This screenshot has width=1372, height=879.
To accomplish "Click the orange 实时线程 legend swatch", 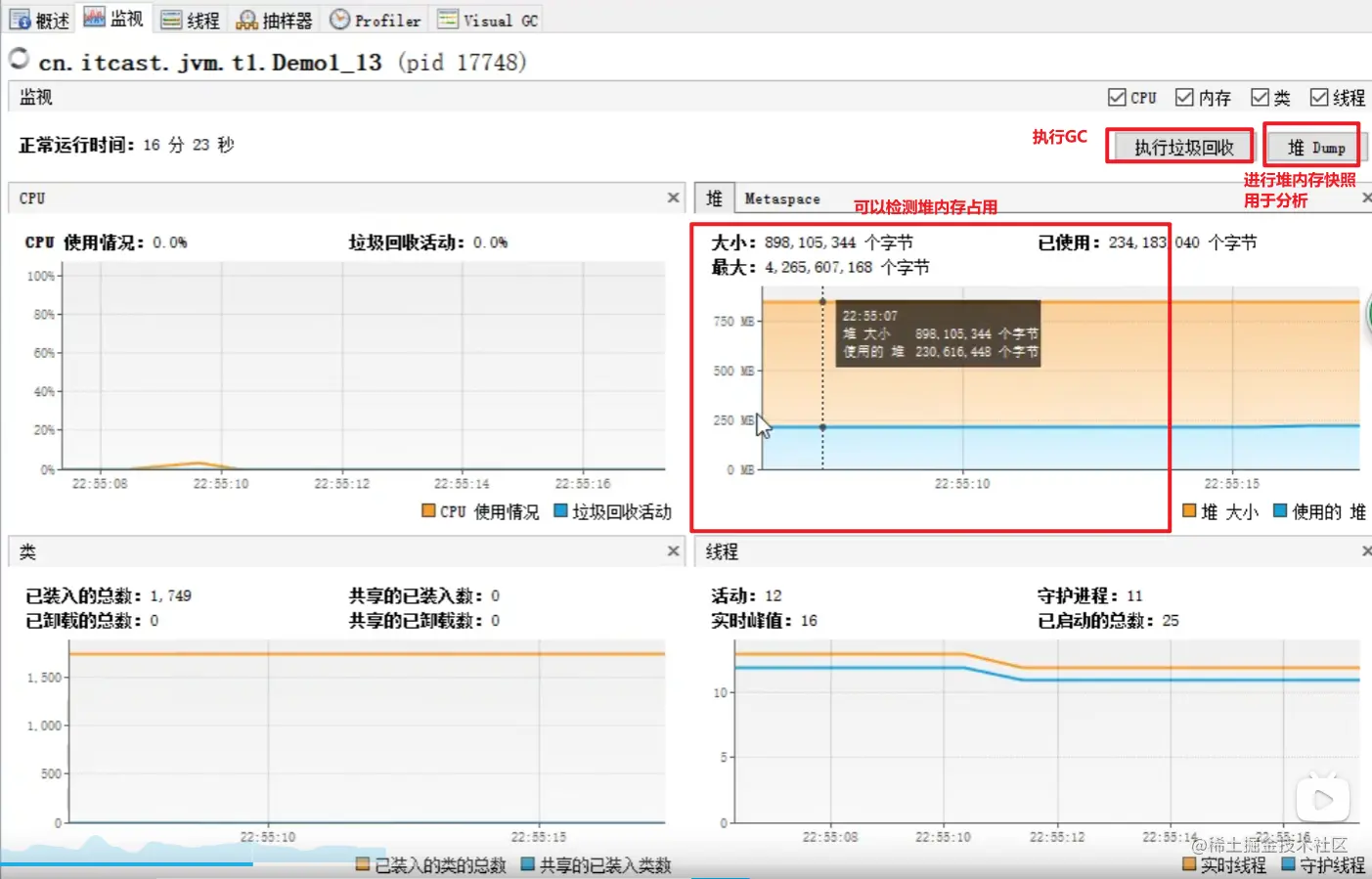I will click(1189, 864).
